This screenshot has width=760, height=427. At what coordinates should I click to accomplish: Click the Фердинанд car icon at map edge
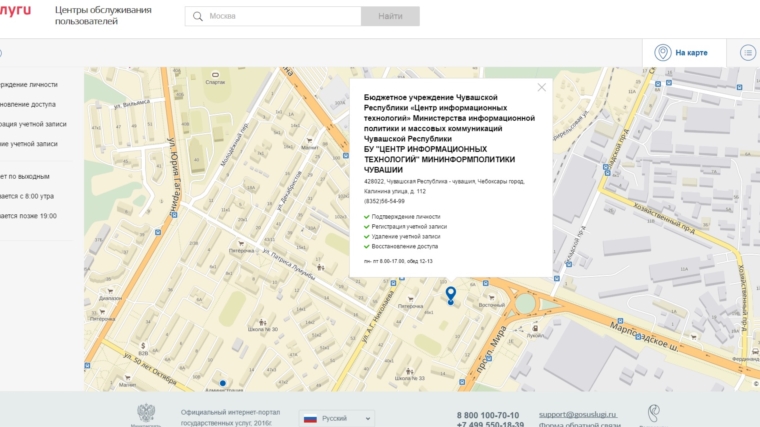click(755, 351)
